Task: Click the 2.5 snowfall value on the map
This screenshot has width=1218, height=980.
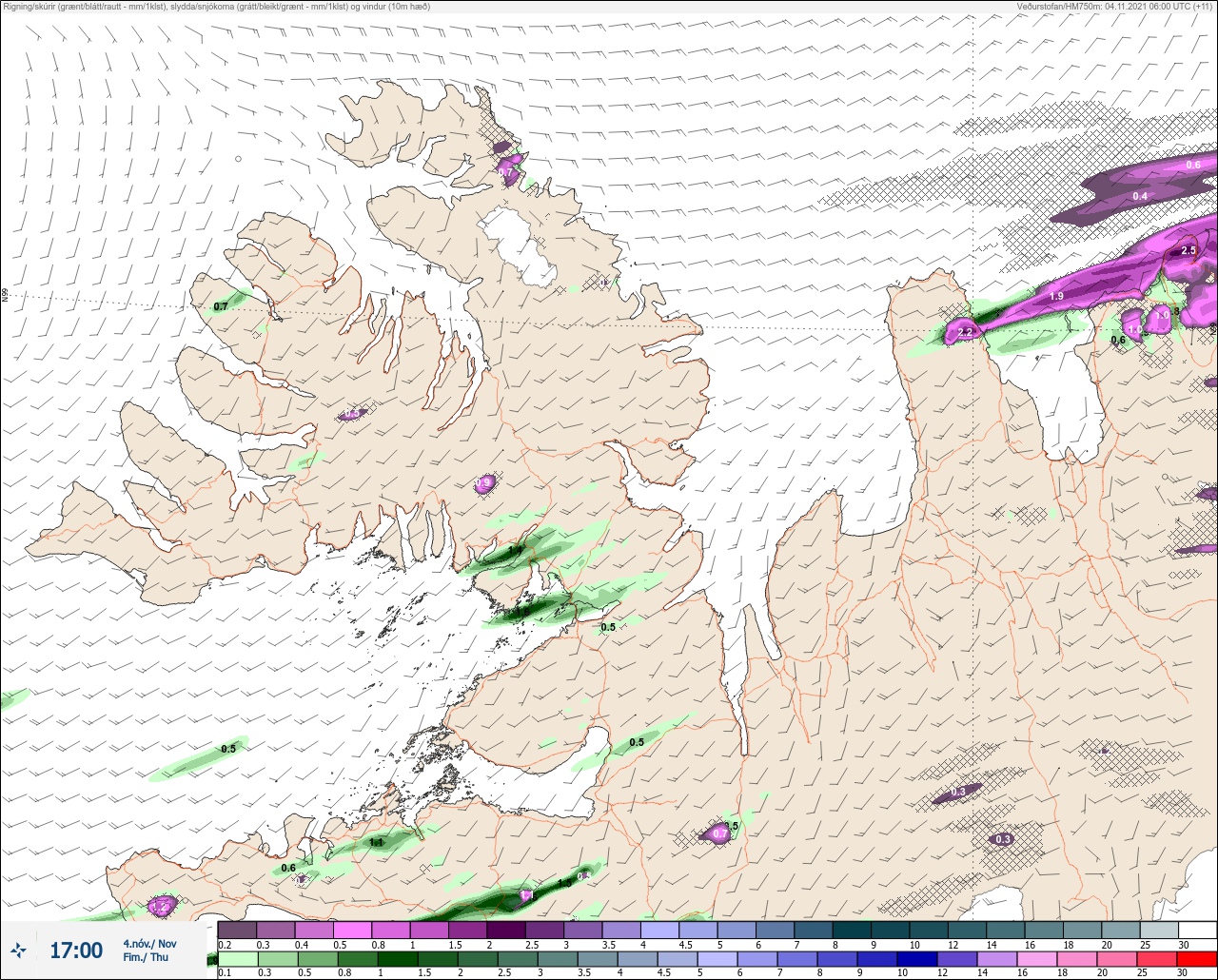Action: (x=1188, y=250)
